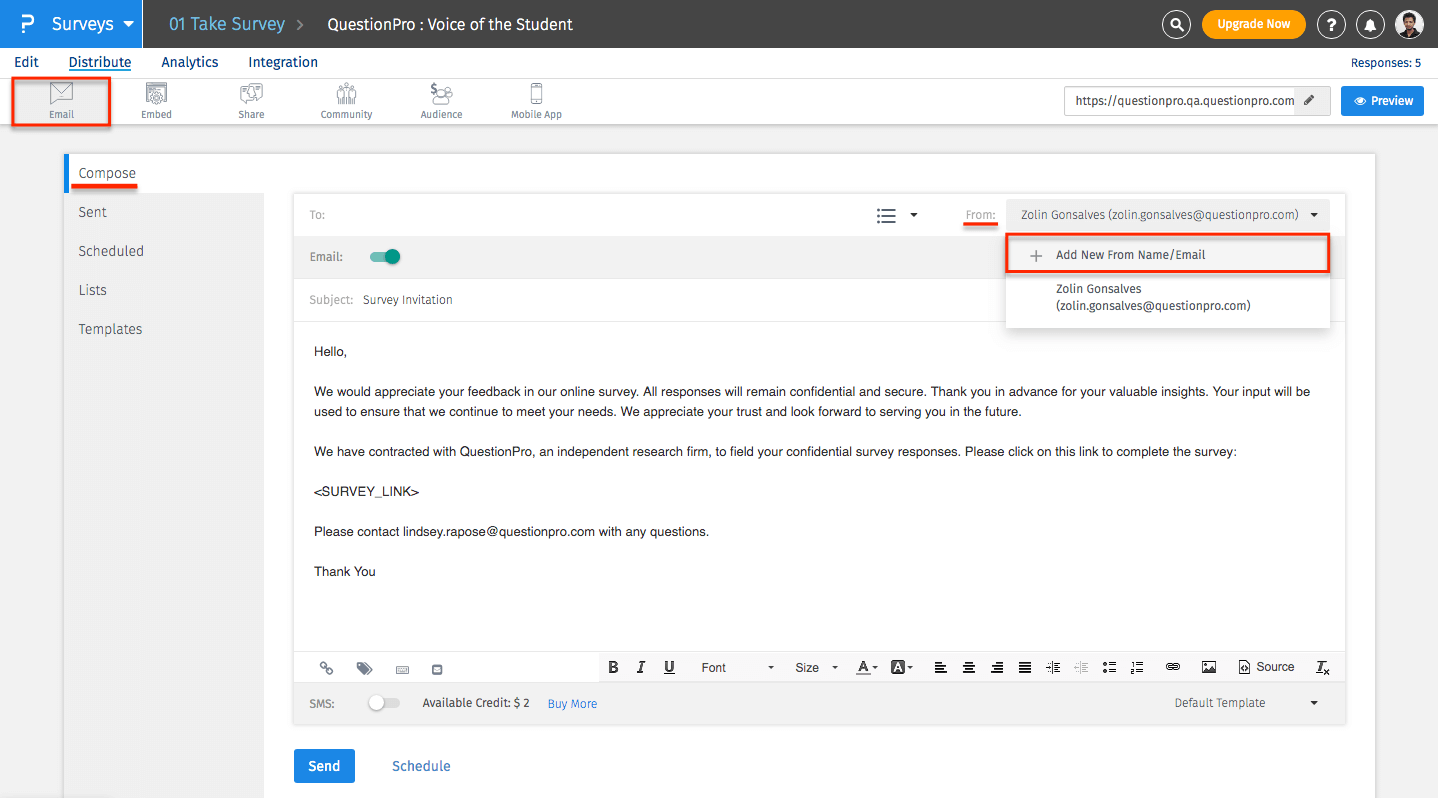Click the tags icon in editor toolbar
Viewport: 1438px width, 798px height.
click(x=364, y=668)
